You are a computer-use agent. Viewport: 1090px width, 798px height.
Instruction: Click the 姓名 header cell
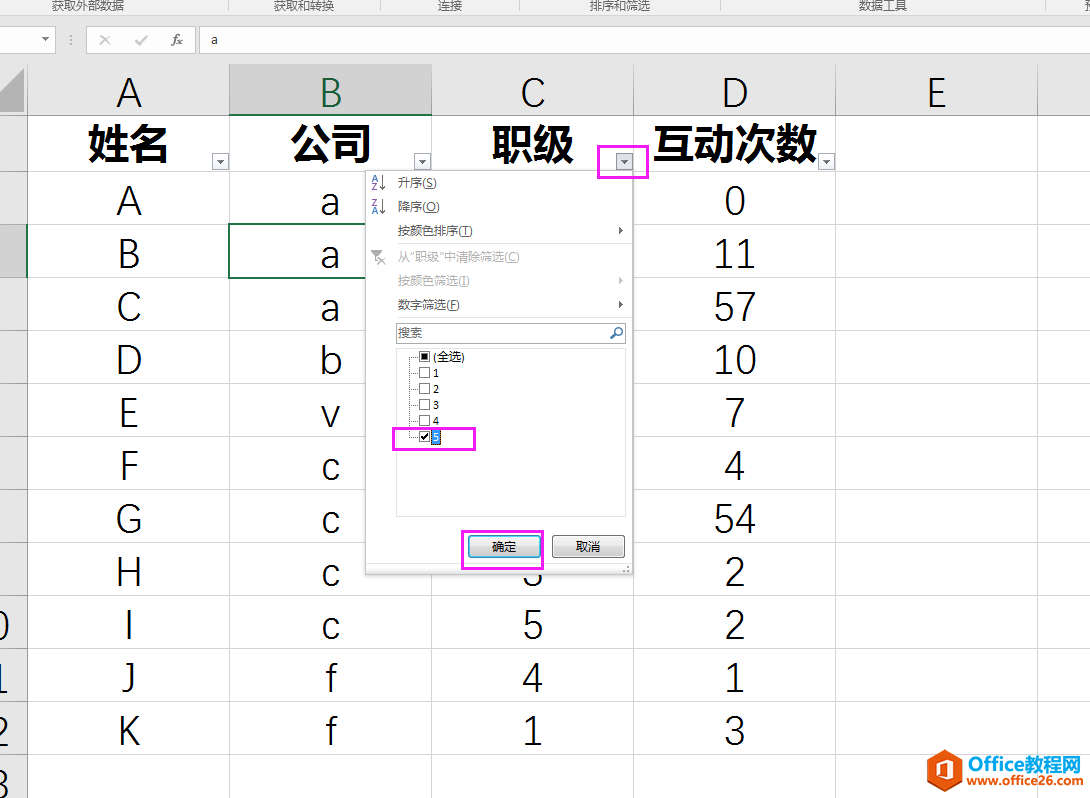click(x=129, y=144)
